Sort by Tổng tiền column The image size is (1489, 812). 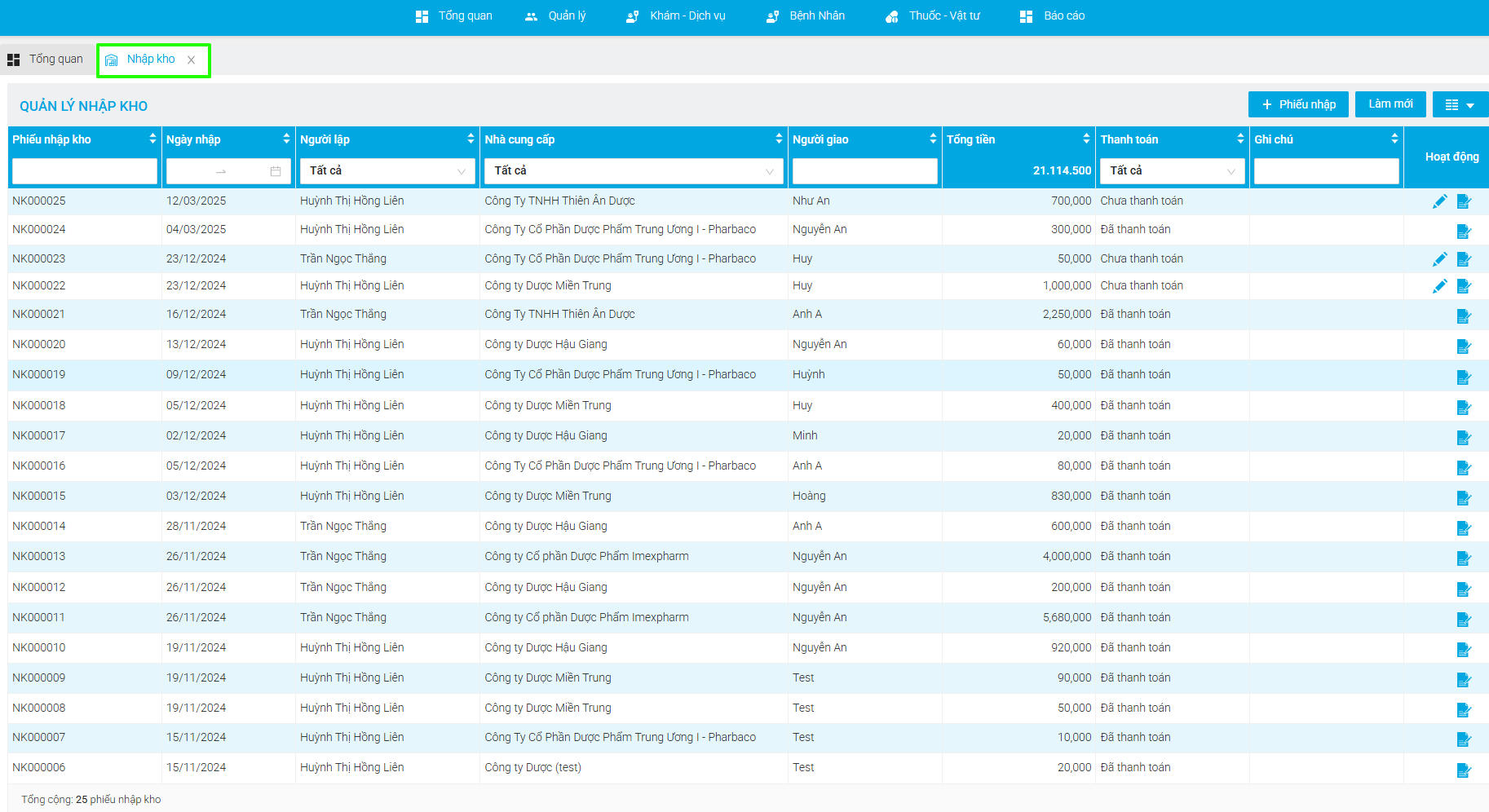[x=1086, y=139]
